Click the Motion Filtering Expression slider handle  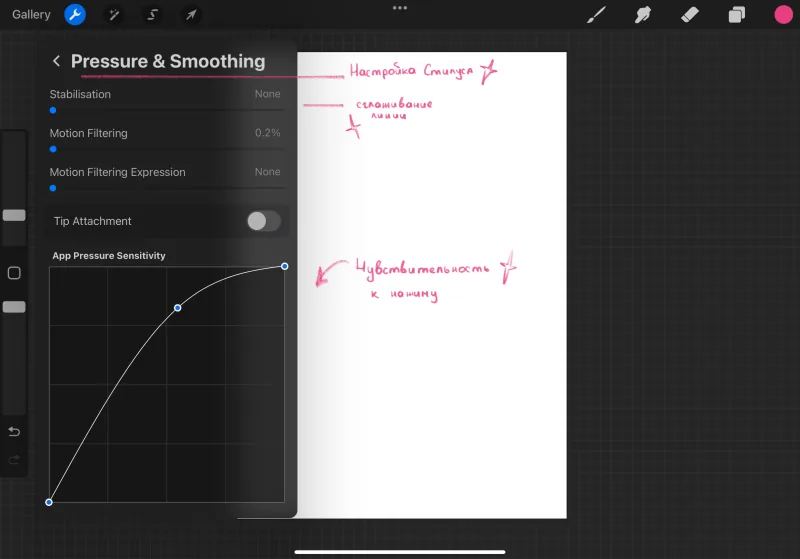(x=53, y=188)
